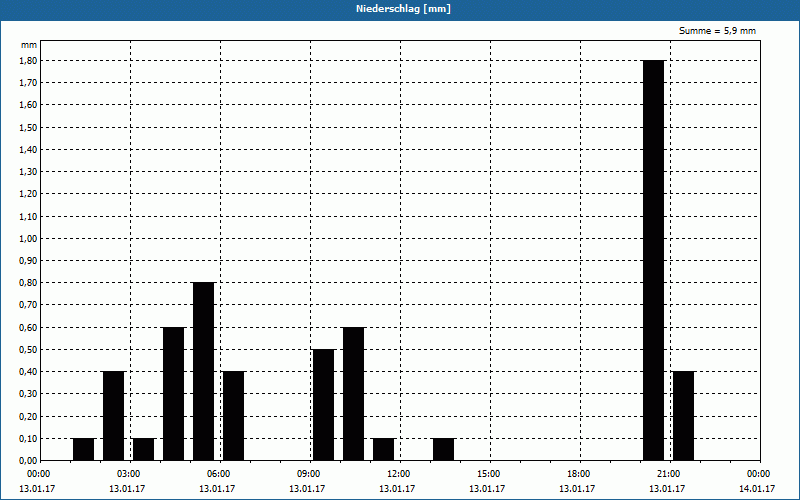Image resolution: width=800 pixels, height=500 pixels.
Task: Click the 1,00 y-axis label
Action: [28, 238]
